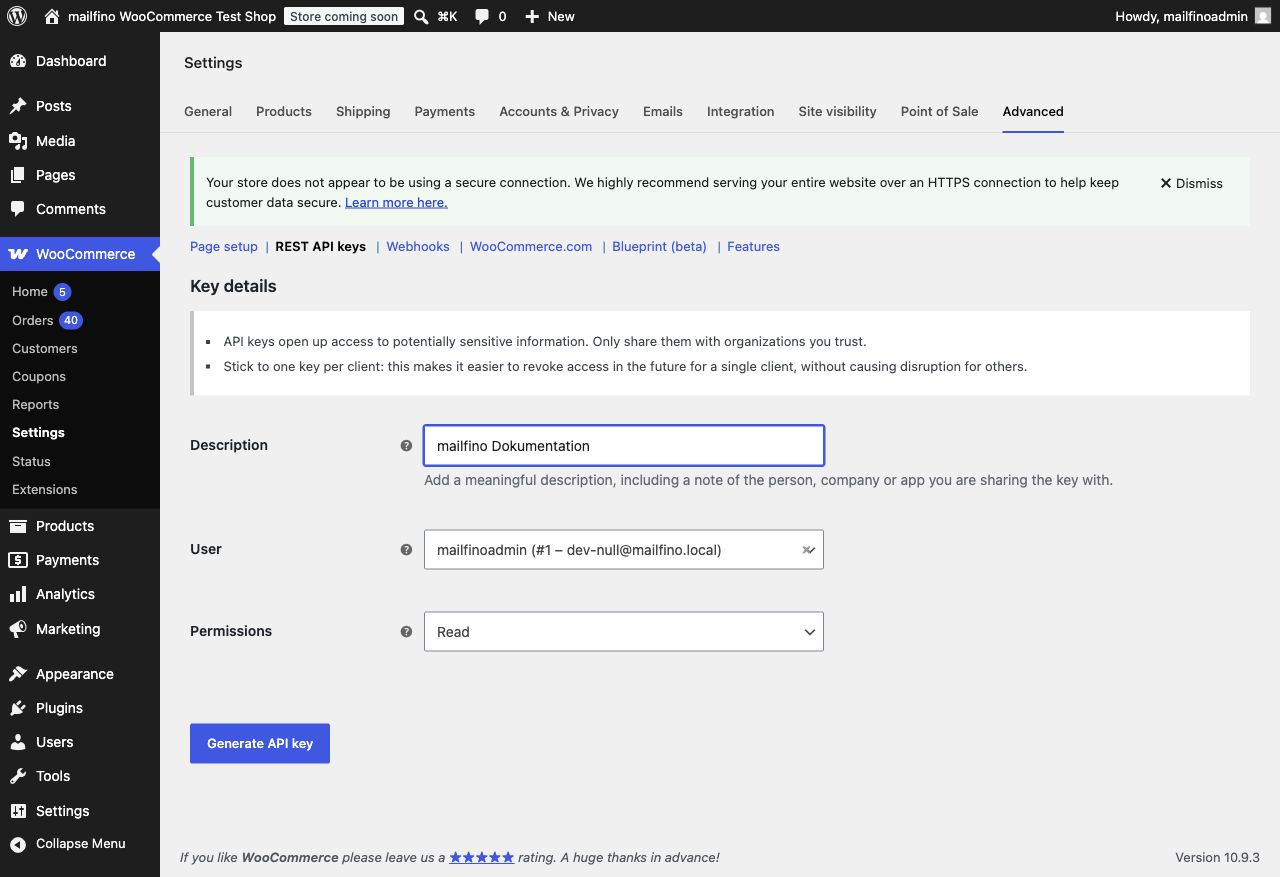
Task: Switch to the General settings tab
Action: [x=208, y=111]
